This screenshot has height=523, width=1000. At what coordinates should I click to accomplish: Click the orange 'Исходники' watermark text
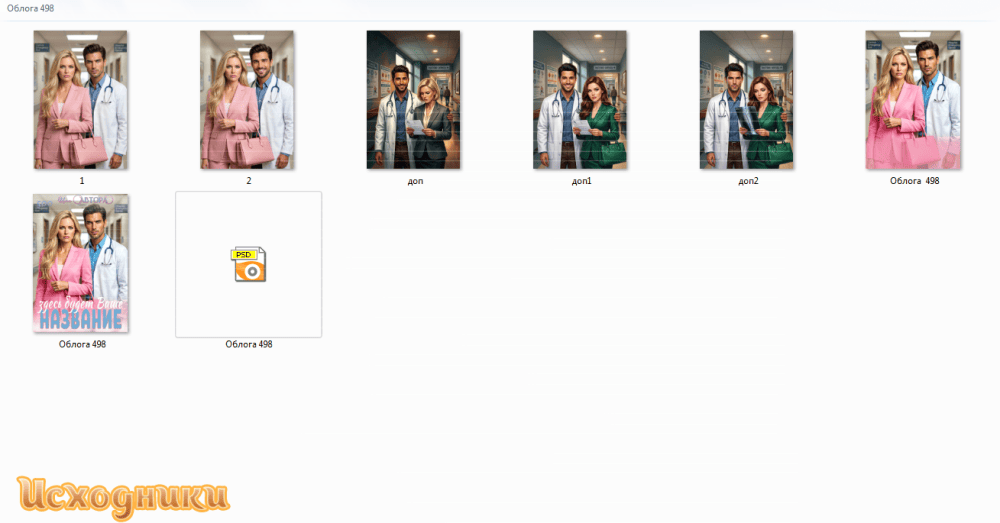pos(122,497)
